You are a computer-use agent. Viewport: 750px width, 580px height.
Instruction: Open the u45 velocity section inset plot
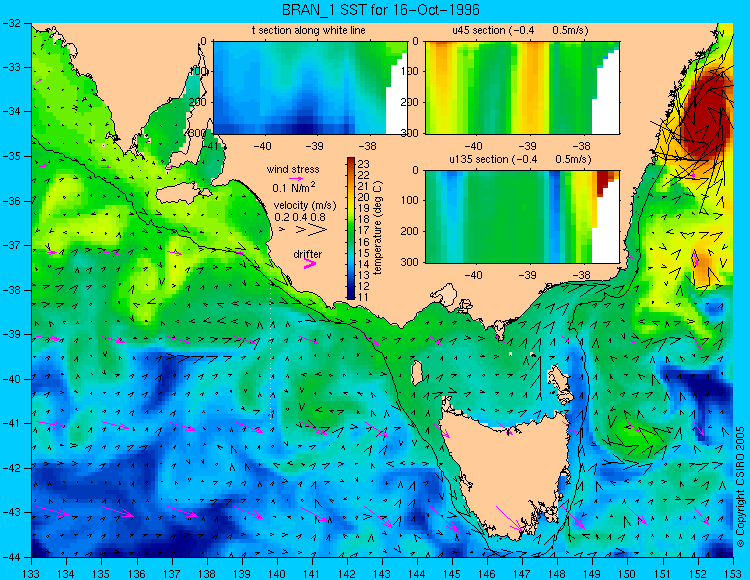(522, 88)
